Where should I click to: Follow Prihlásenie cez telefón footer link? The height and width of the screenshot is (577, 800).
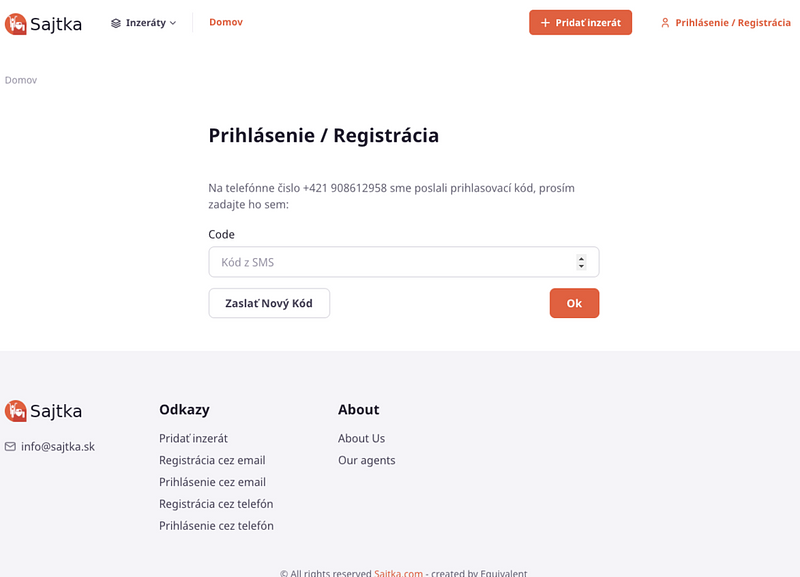[x=216, y=526]
